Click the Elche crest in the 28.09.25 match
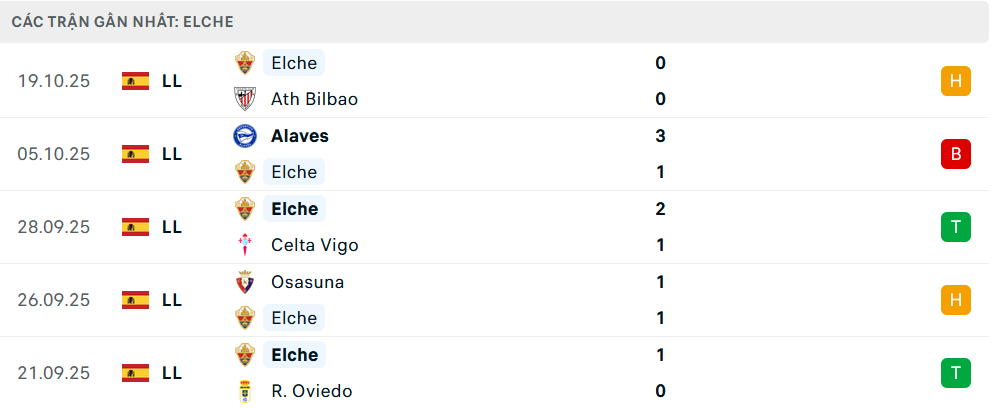 (x=245, y=209)
